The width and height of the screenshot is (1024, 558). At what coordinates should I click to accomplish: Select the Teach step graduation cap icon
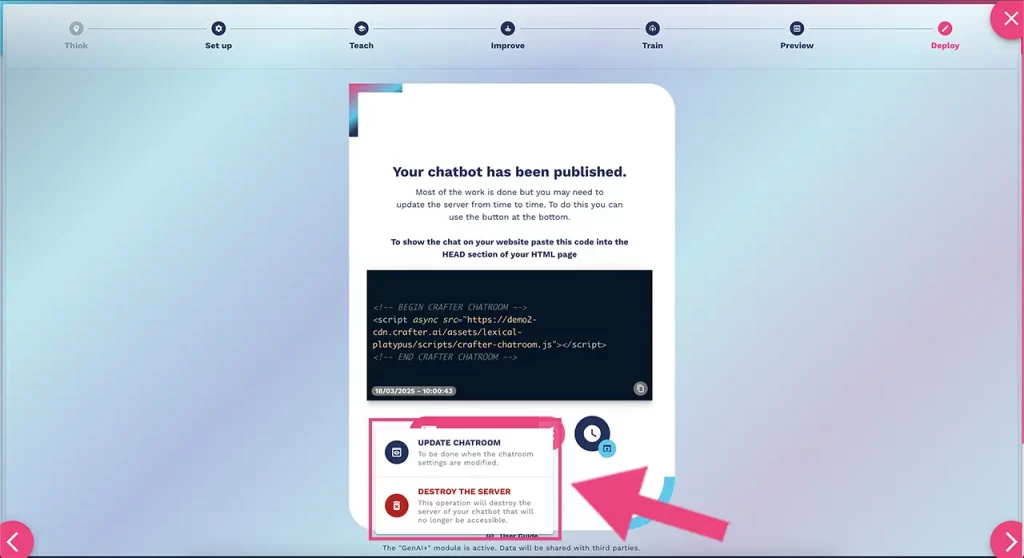coord(361,28)
